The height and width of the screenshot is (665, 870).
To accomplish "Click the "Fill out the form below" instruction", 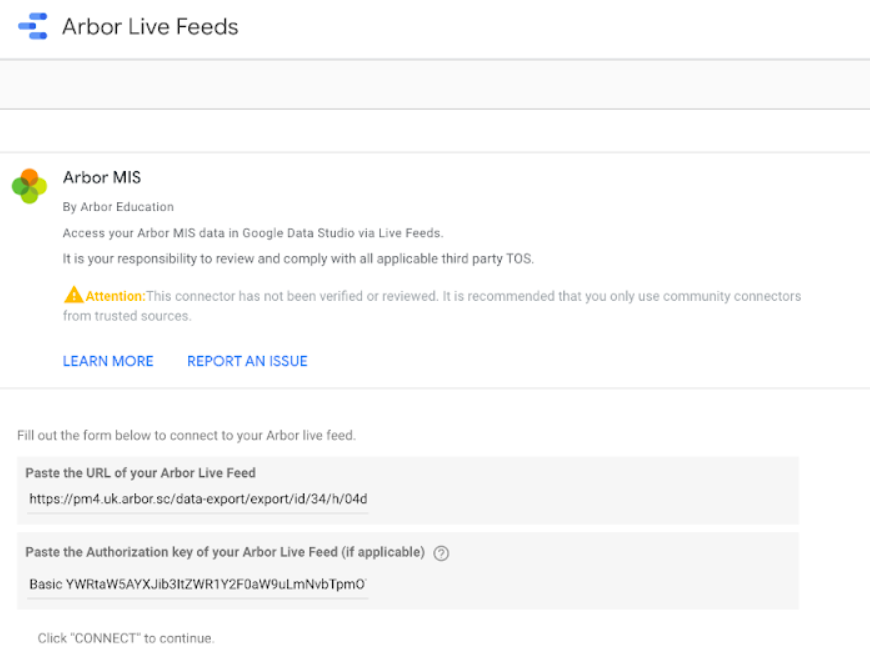I will tap(186, 435).
